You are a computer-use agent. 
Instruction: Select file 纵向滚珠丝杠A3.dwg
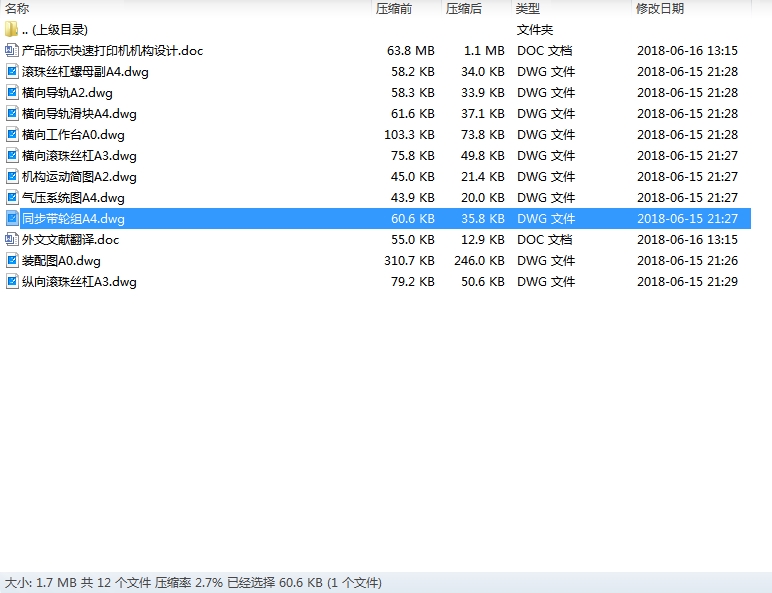[x=79, y=282]
